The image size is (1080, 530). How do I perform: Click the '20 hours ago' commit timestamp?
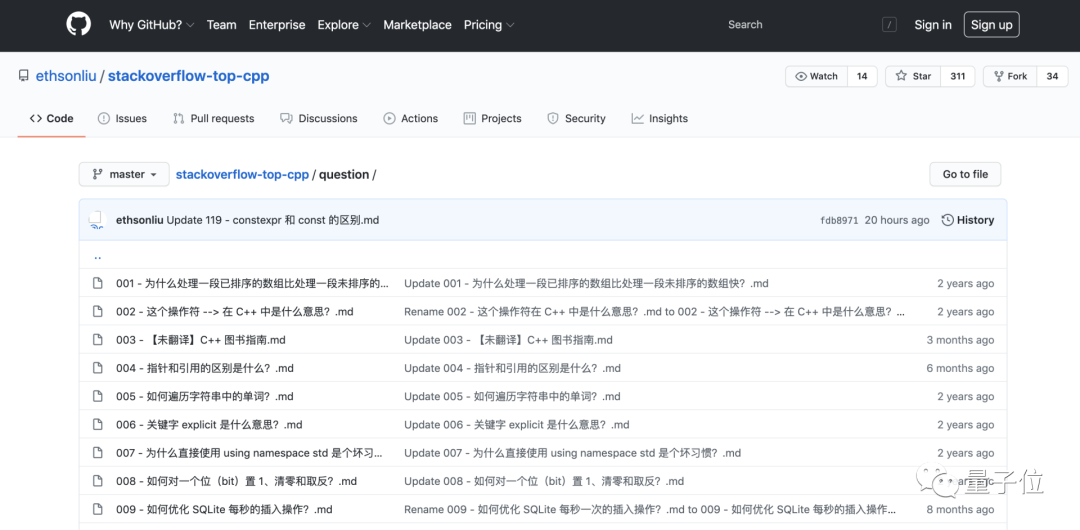tap(897, 220)
